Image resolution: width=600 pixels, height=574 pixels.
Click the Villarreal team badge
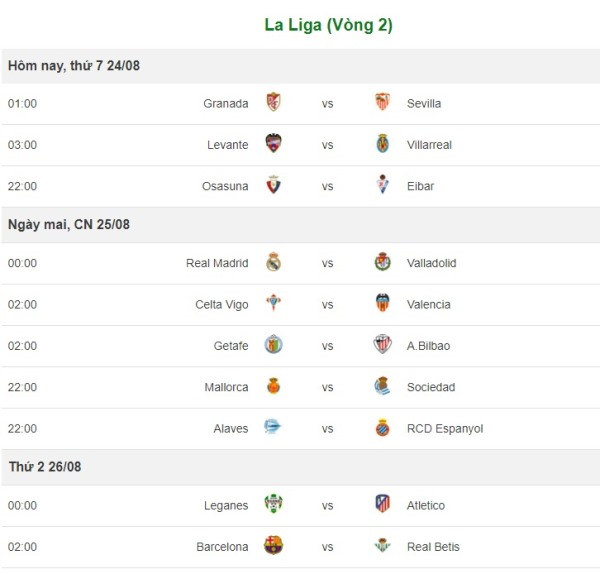[382, 144]
